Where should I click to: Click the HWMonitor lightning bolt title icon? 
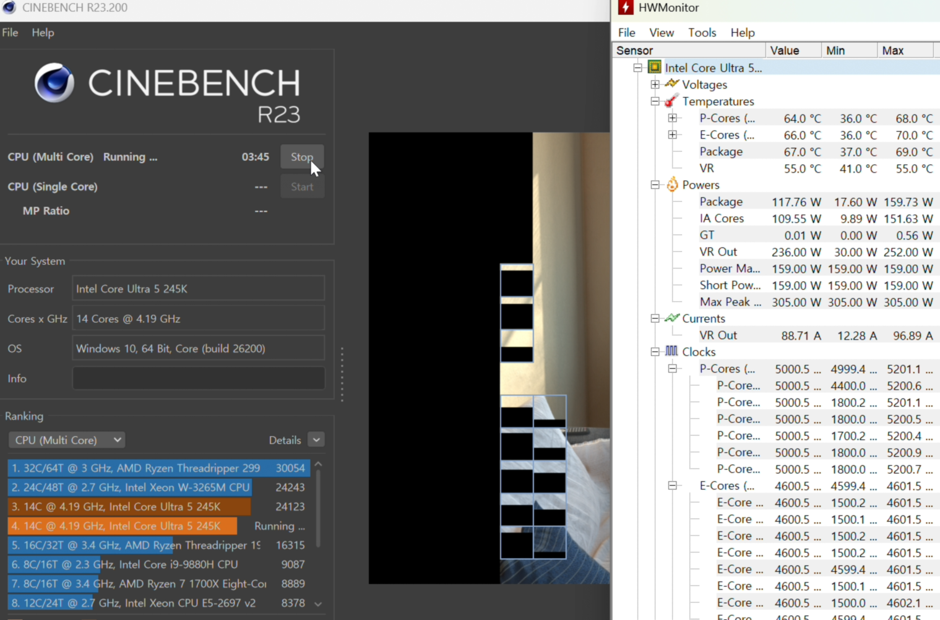[625, 7]
